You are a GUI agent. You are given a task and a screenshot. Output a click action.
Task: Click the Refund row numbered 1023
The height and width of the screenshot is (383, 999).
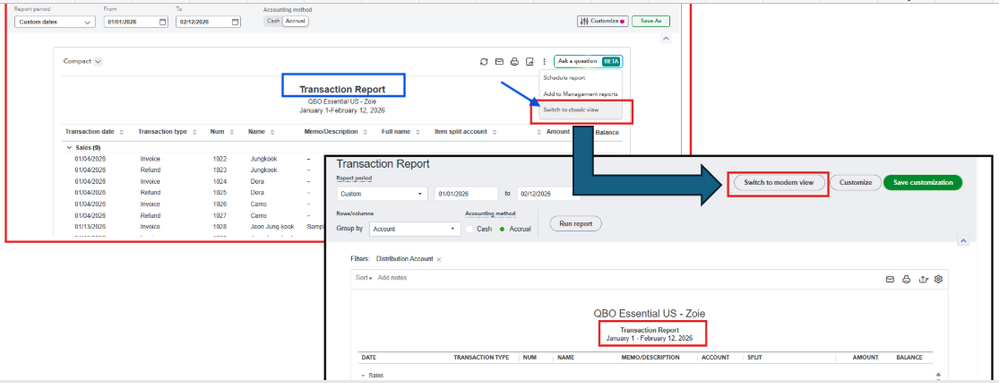pos(220,170)
